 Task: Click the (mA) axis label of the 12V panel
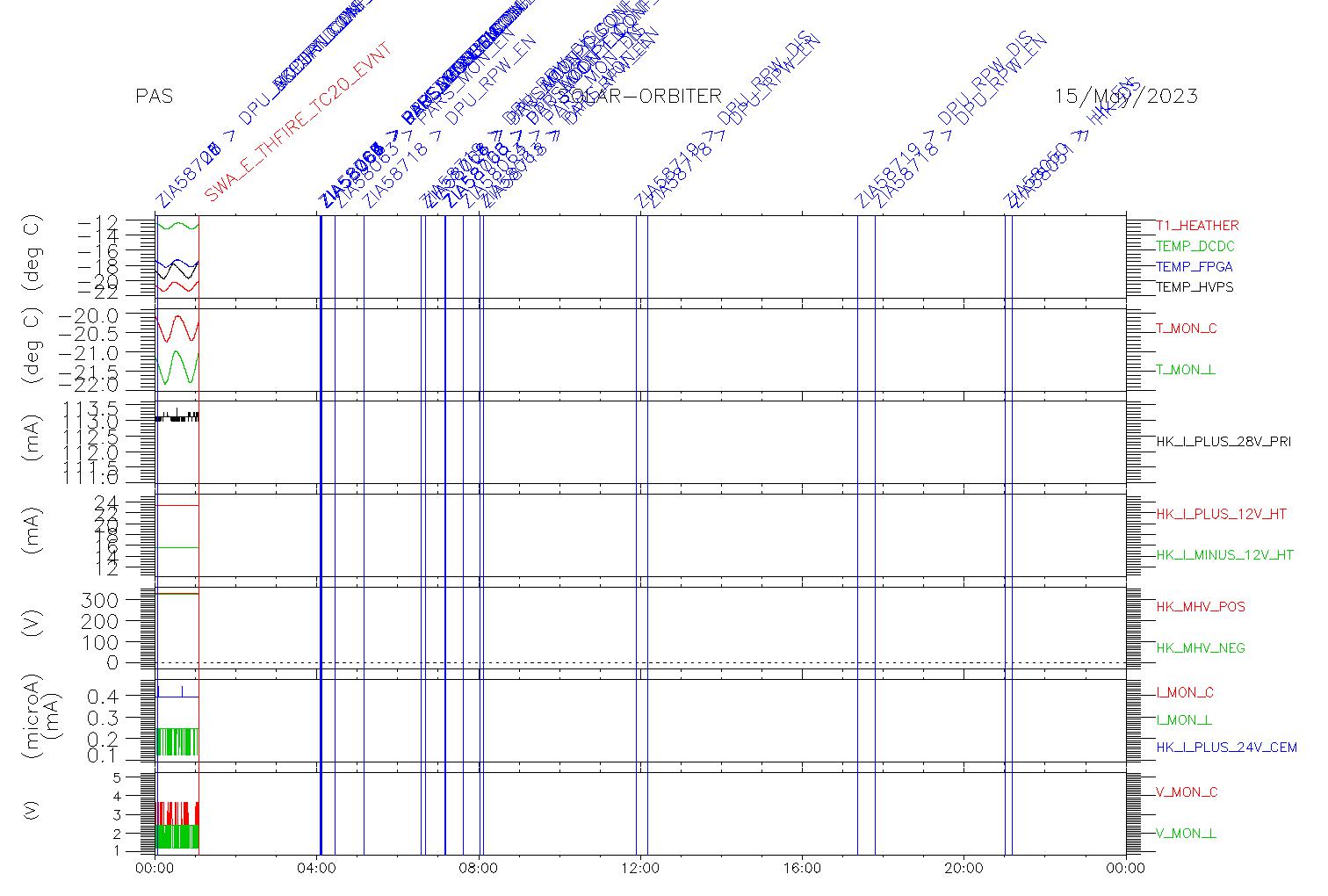33,531
